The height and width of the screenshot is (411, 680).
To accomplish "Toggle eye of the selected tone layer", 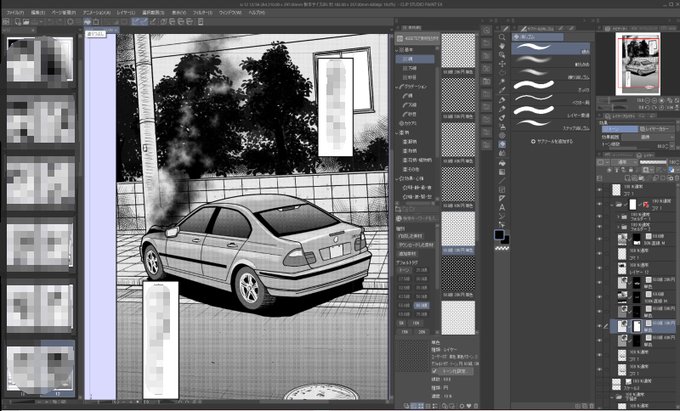I will pyautogui.click(x=600, y=326).
